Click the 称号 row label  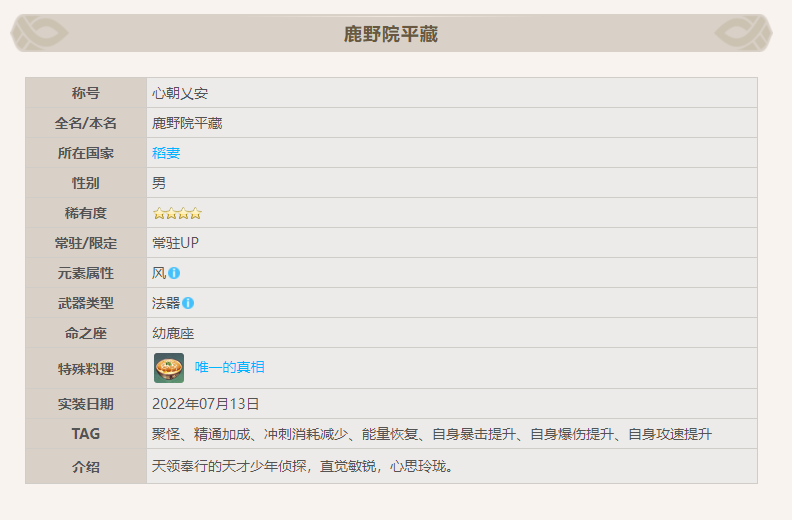click(x=86, y=93)
